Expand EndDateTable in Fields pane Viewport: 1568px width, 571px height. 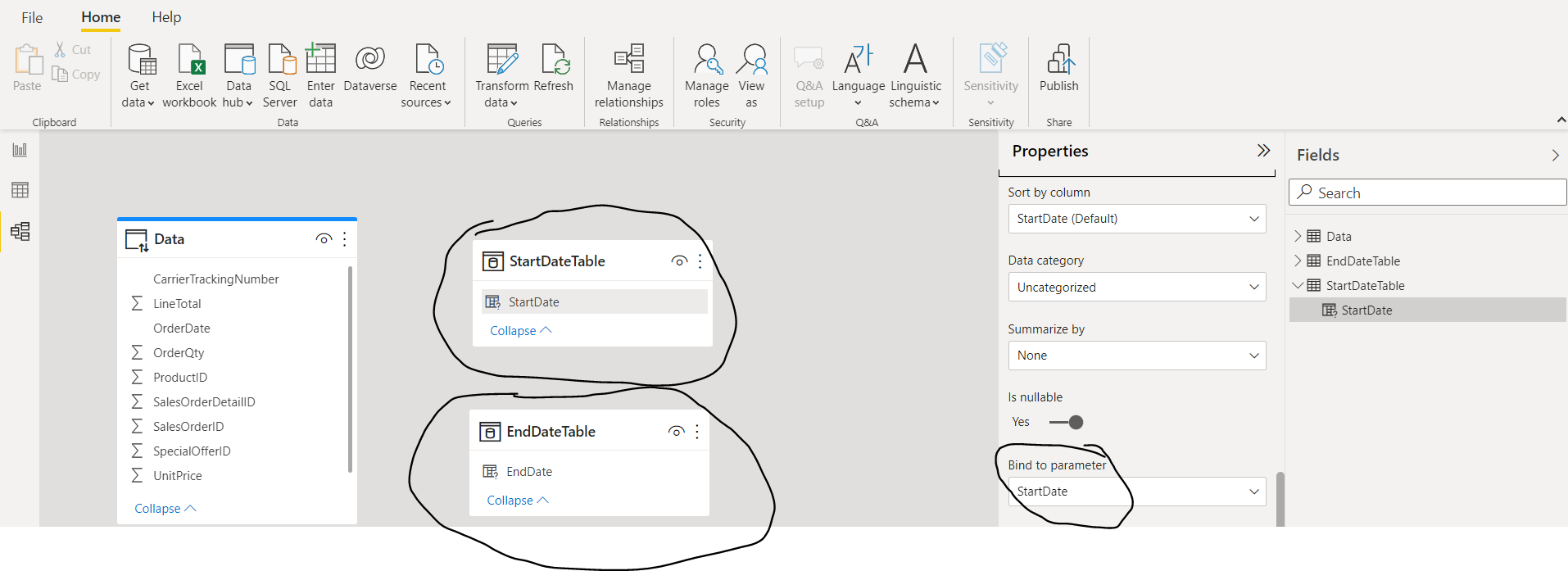pyautogui.click(x=1298, y=261)
